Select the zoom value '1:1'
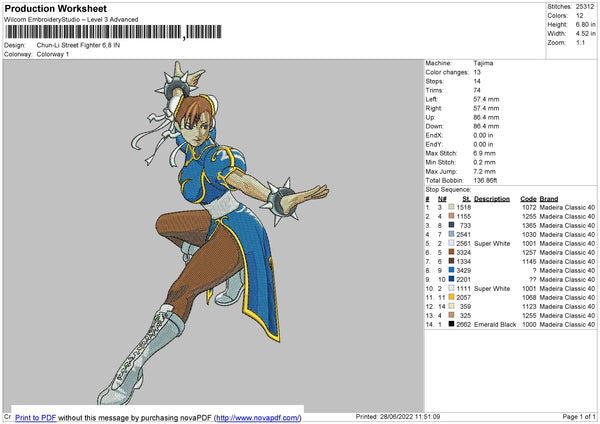600x424 pixels. click(580, 42)
